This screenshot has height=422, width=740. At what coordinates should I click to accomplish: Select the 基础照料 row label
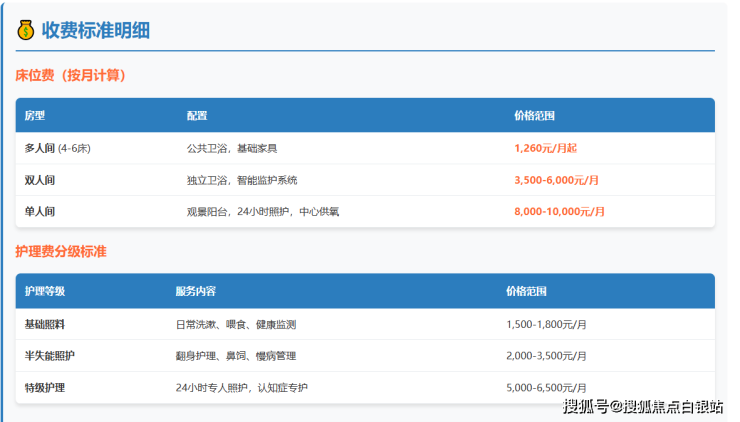(x=45, y=325)
